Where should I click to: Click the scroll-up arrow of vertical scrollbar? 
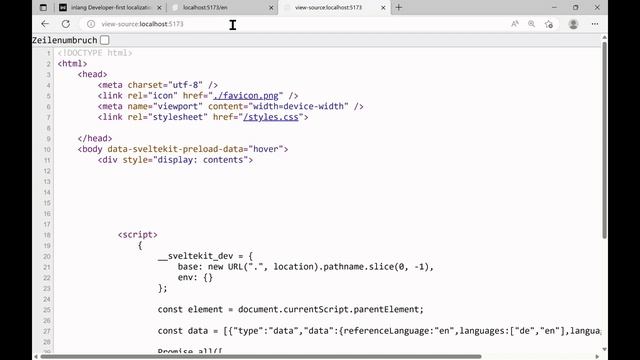pos(604,38)
